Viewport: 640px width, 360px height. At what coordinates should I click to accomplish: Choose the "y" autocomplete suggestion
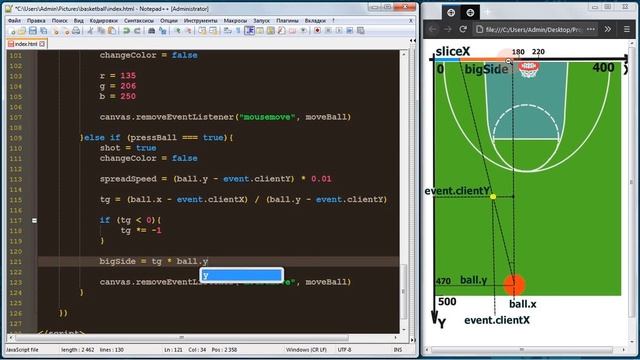(x=242, y=275)
